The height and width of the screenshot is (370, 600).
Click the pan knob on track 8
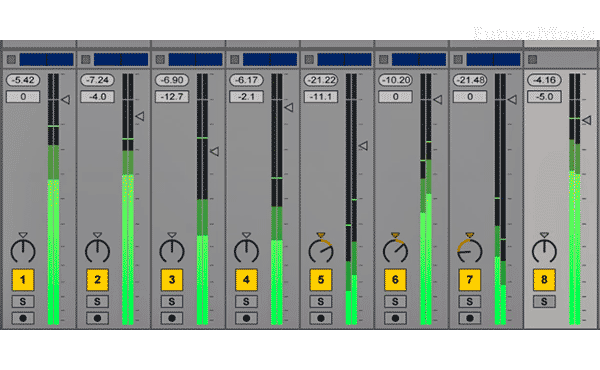[544, 251]
